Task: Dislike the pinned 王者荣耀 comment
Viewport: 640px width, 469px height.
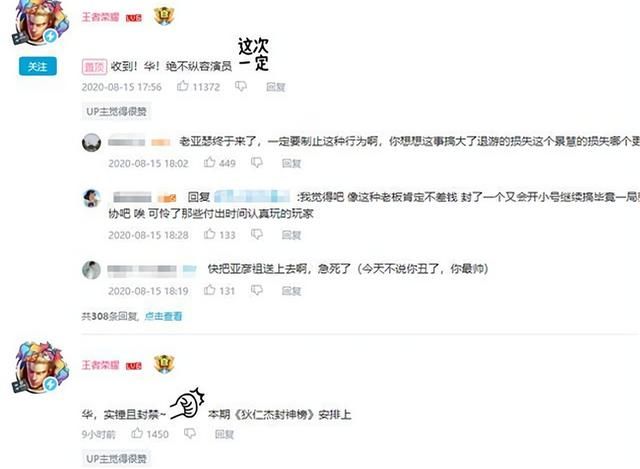Action: pos(241,86)
